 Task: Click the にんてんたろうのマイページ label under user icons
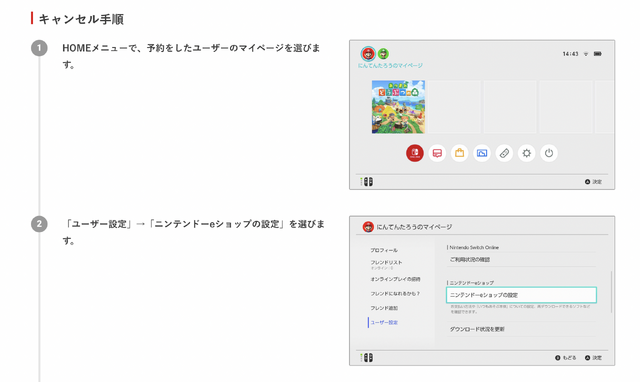(390, 65)
